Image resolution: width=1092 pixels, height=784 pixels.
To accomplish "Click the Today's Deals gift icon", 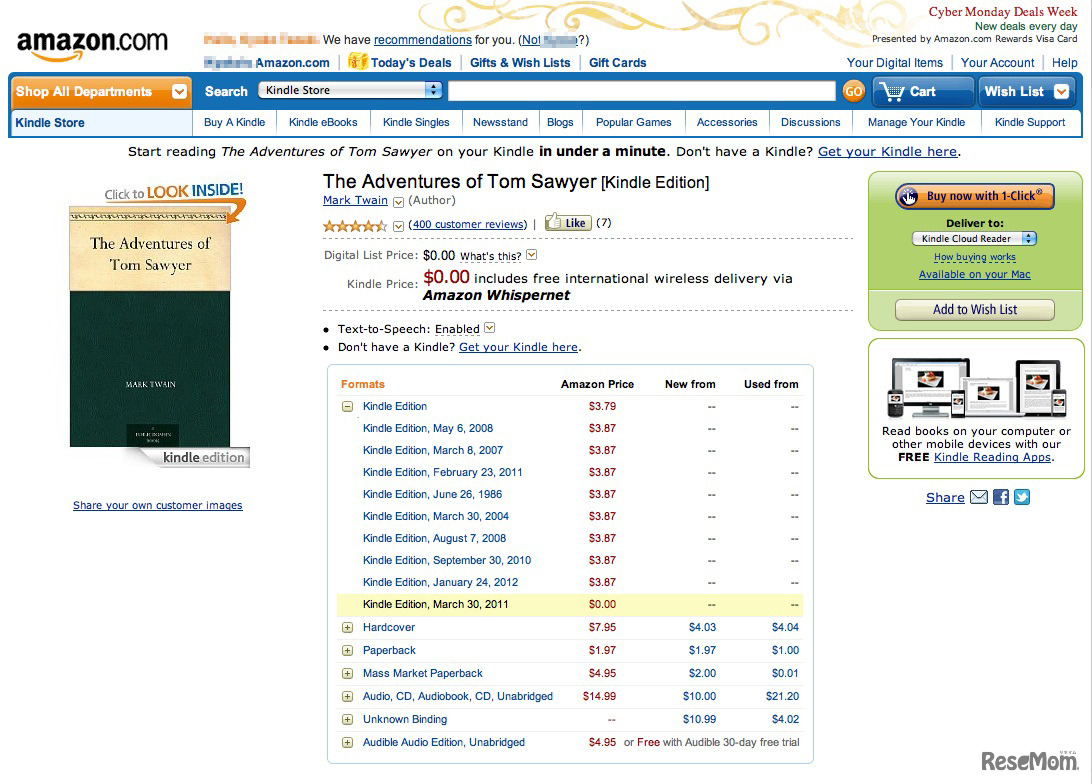I will tap(357, 61).
